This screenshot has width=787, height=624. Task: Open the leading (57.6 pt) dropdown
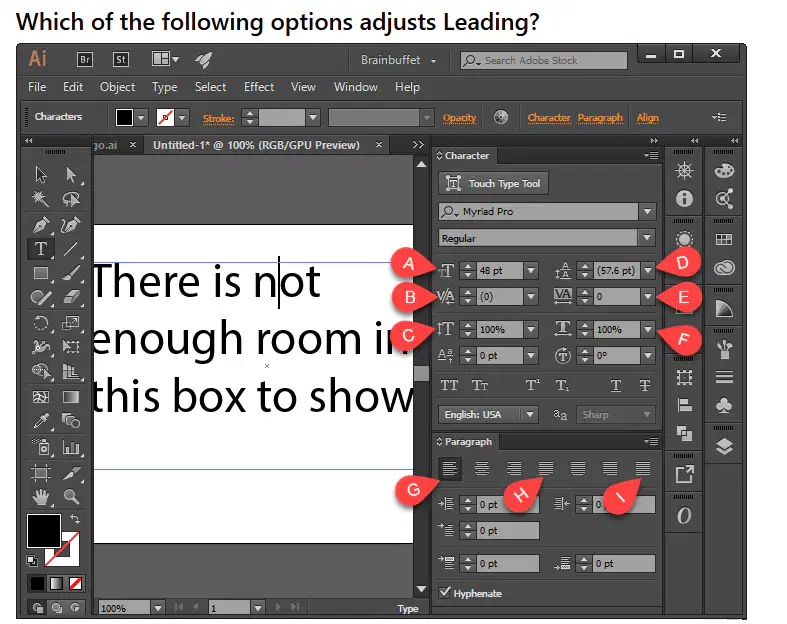[x=648, y=271]
